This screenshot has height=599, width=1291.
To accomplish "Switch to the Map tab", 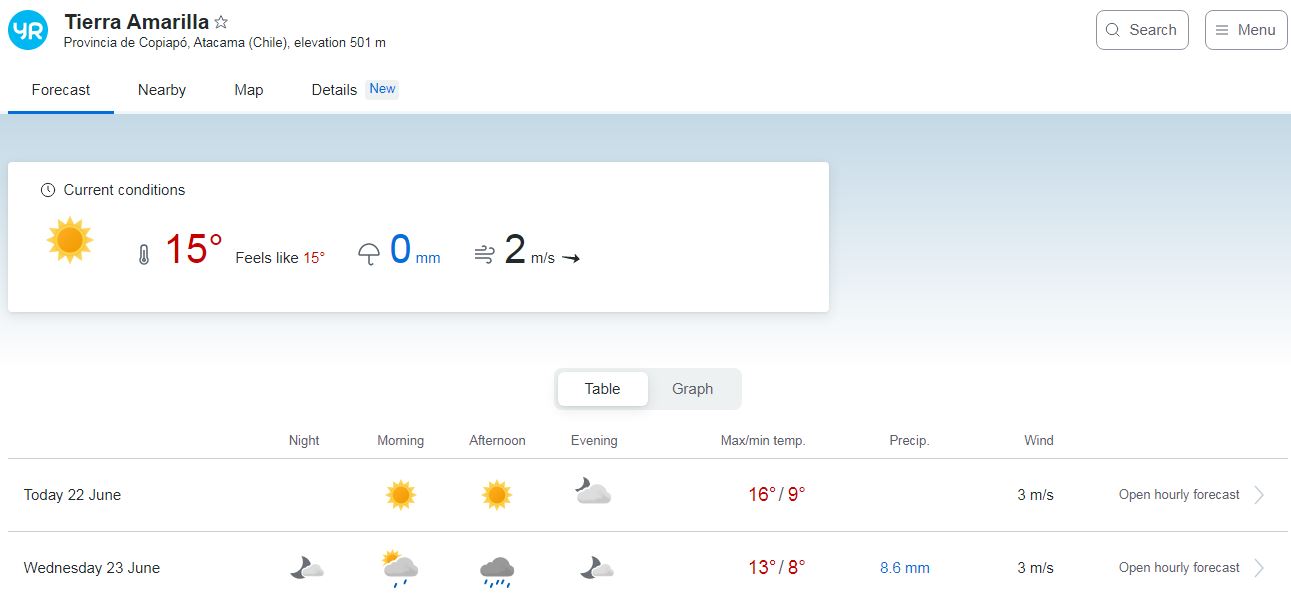I will [248, 90].
